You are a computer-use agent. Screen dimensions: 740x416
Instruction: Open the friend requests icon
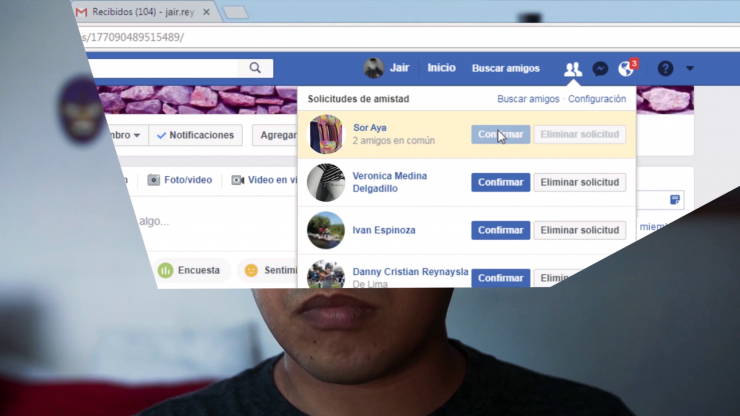(x=573, y=69)
